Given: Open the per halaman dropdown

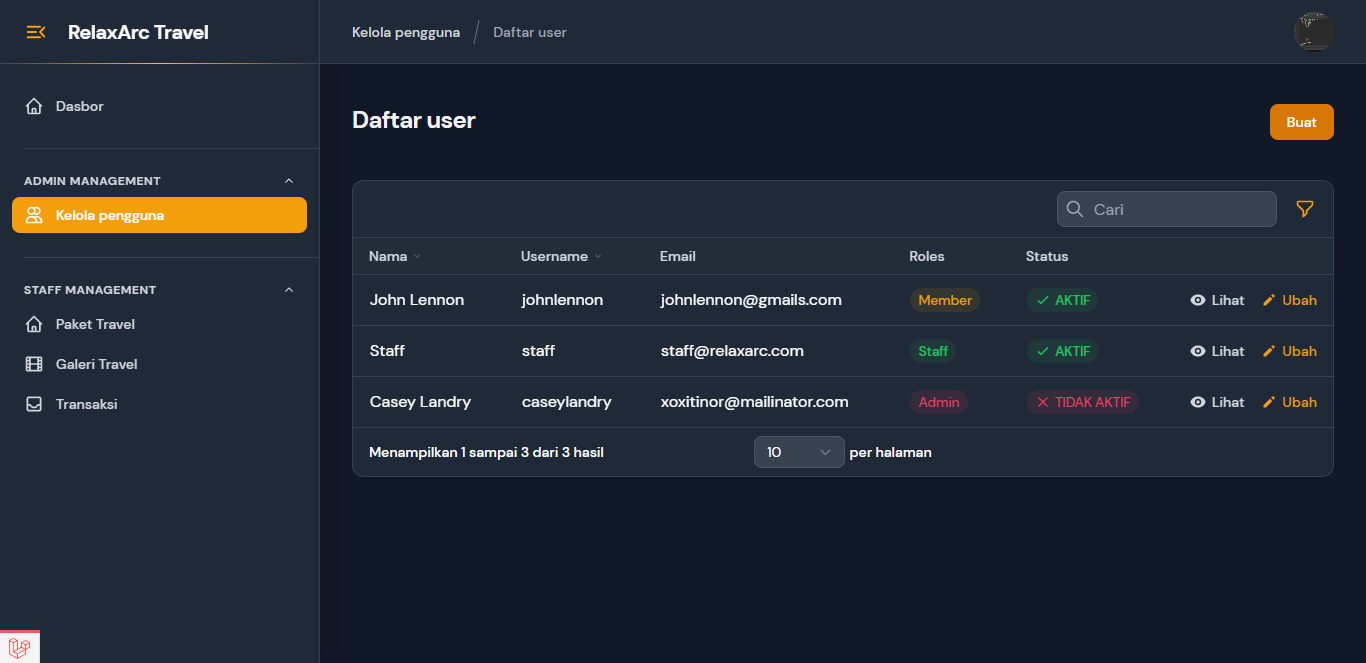Looking at the screenshot, I should pyautogui.click(x=798, y=452).
